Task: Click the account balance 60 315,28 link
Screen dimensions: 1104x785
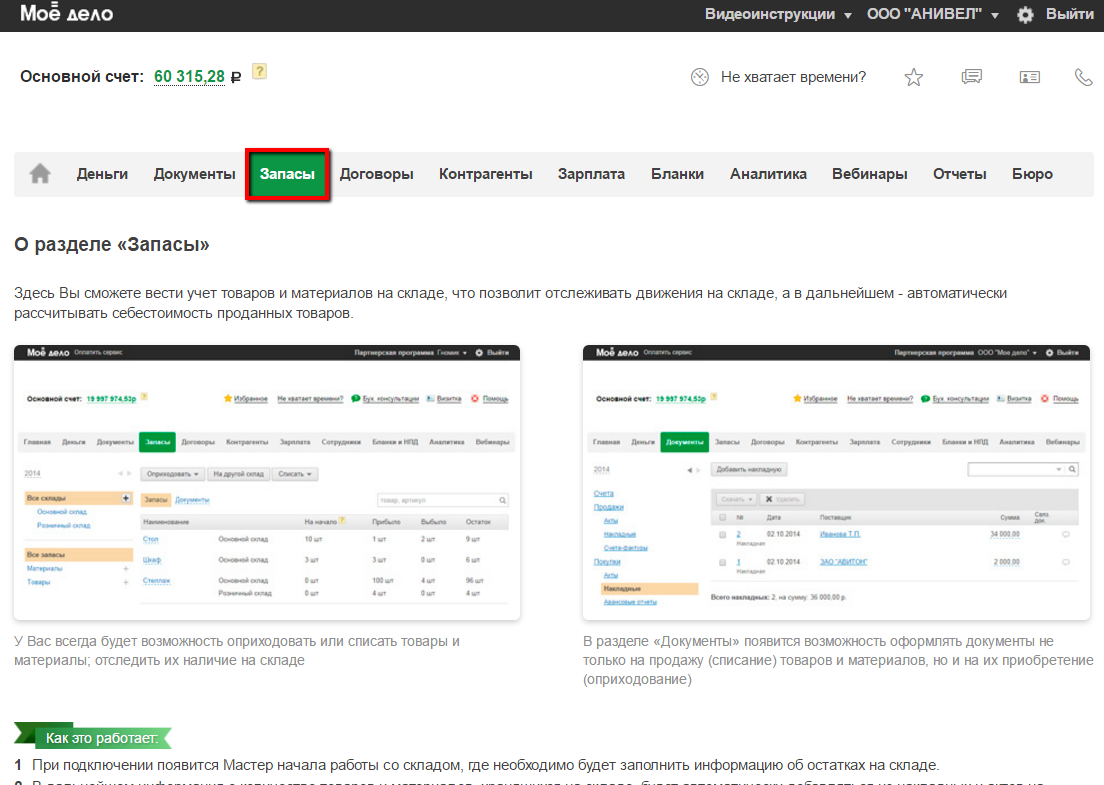Action: (189, 76)
